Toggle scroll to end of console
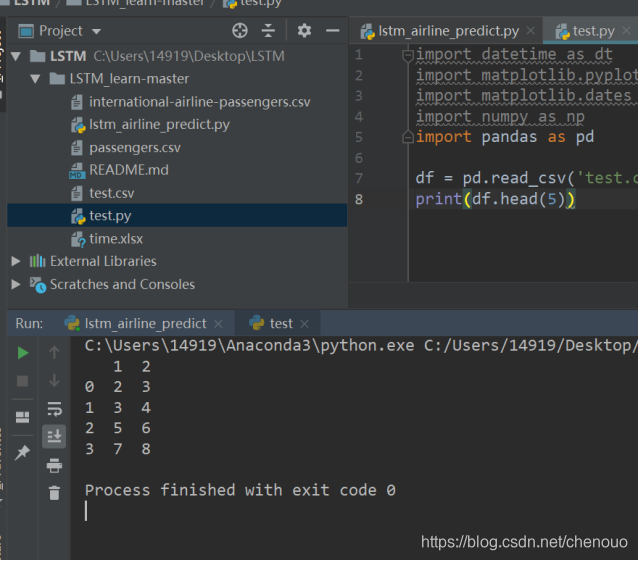The width and height of the screenshot is (638, 561). coord(54,437)
